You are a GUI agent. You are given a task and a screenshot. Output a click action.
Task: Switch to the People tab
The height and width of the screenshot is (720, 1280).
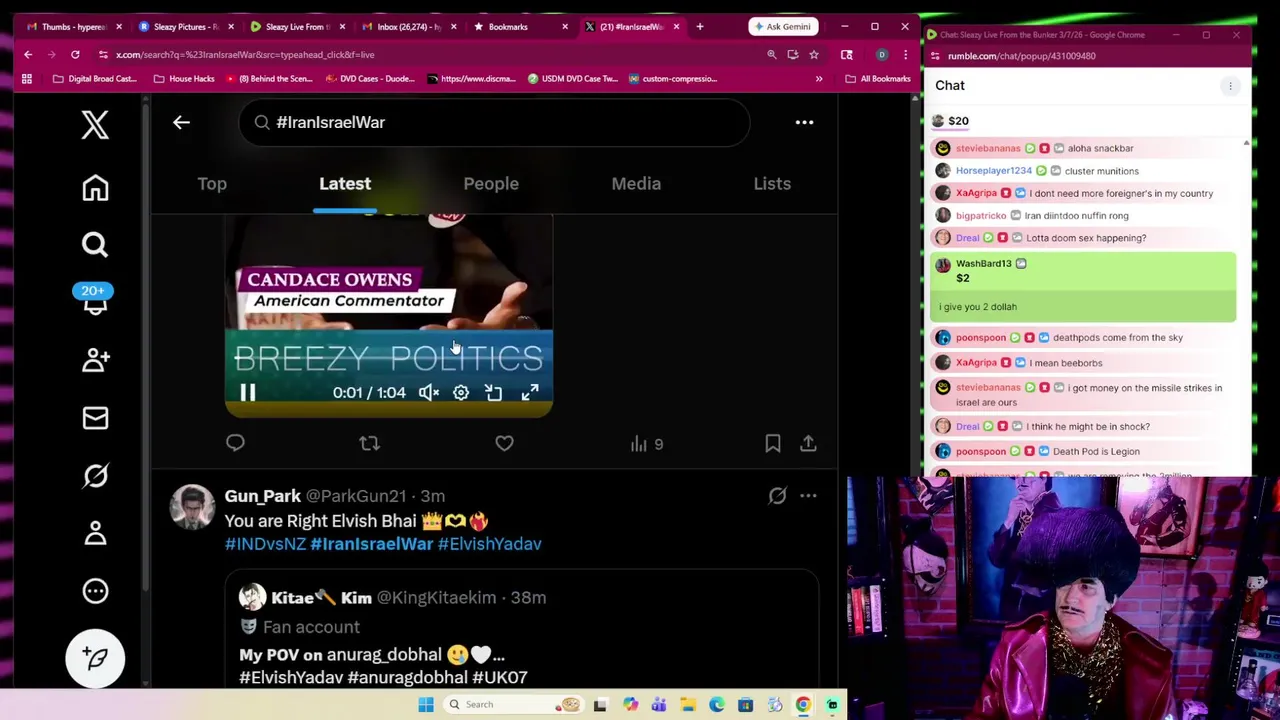click(491, 183)
